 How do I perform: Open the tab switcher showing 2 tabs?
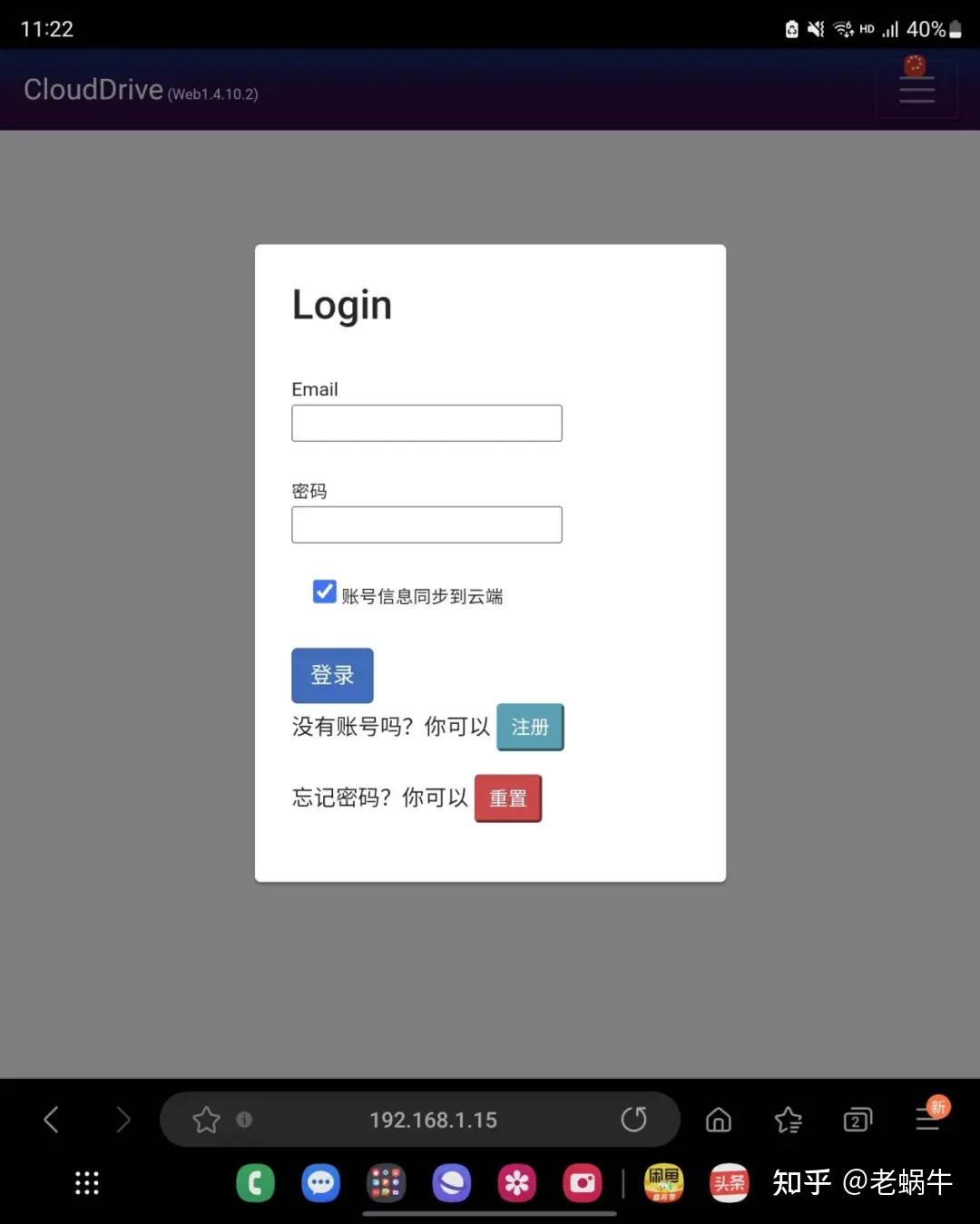click(857, 1120)
